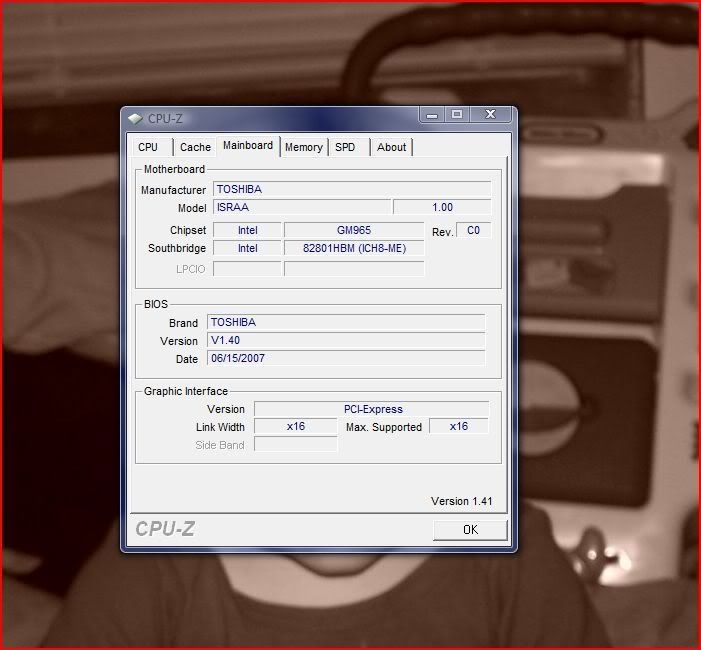Select the model revision 1.00 field
701x650 pixels.
pos(441,207)
